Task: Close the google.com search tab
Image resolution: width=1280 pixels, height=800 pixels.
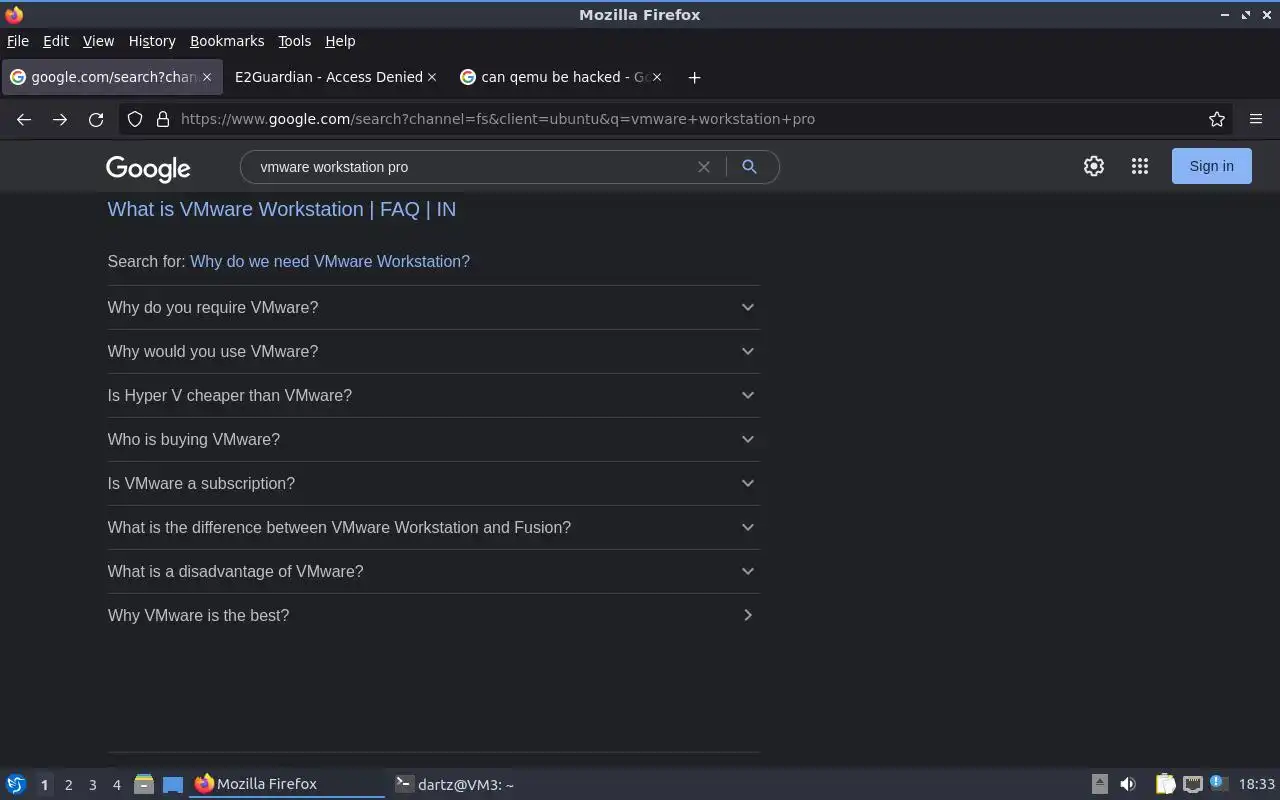Action: coord(207,77)
